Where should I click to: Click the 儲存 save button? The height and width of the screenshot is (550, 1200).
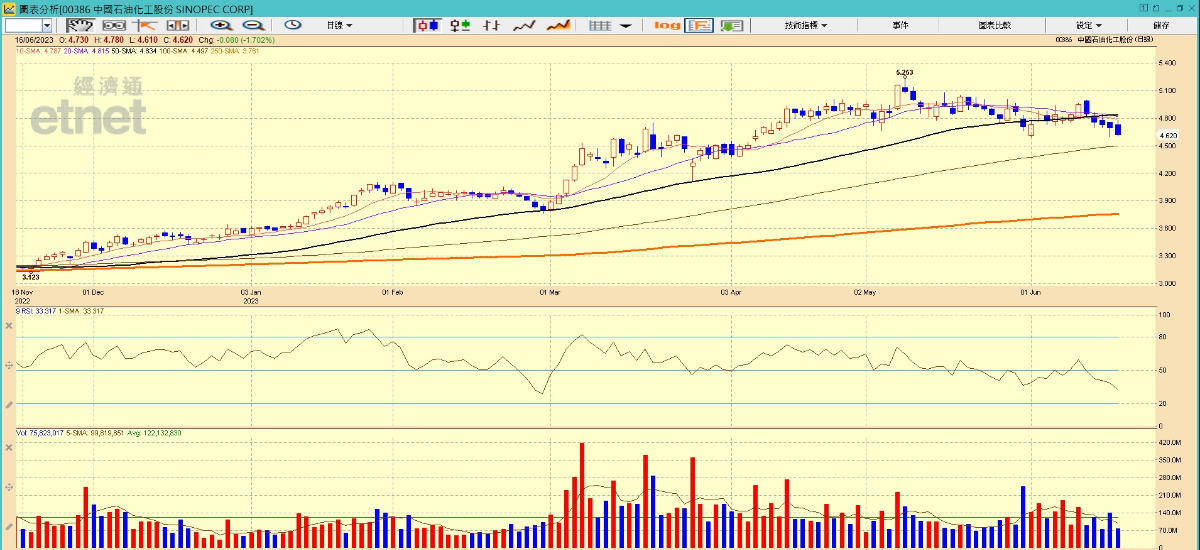tap(1161, 24)
